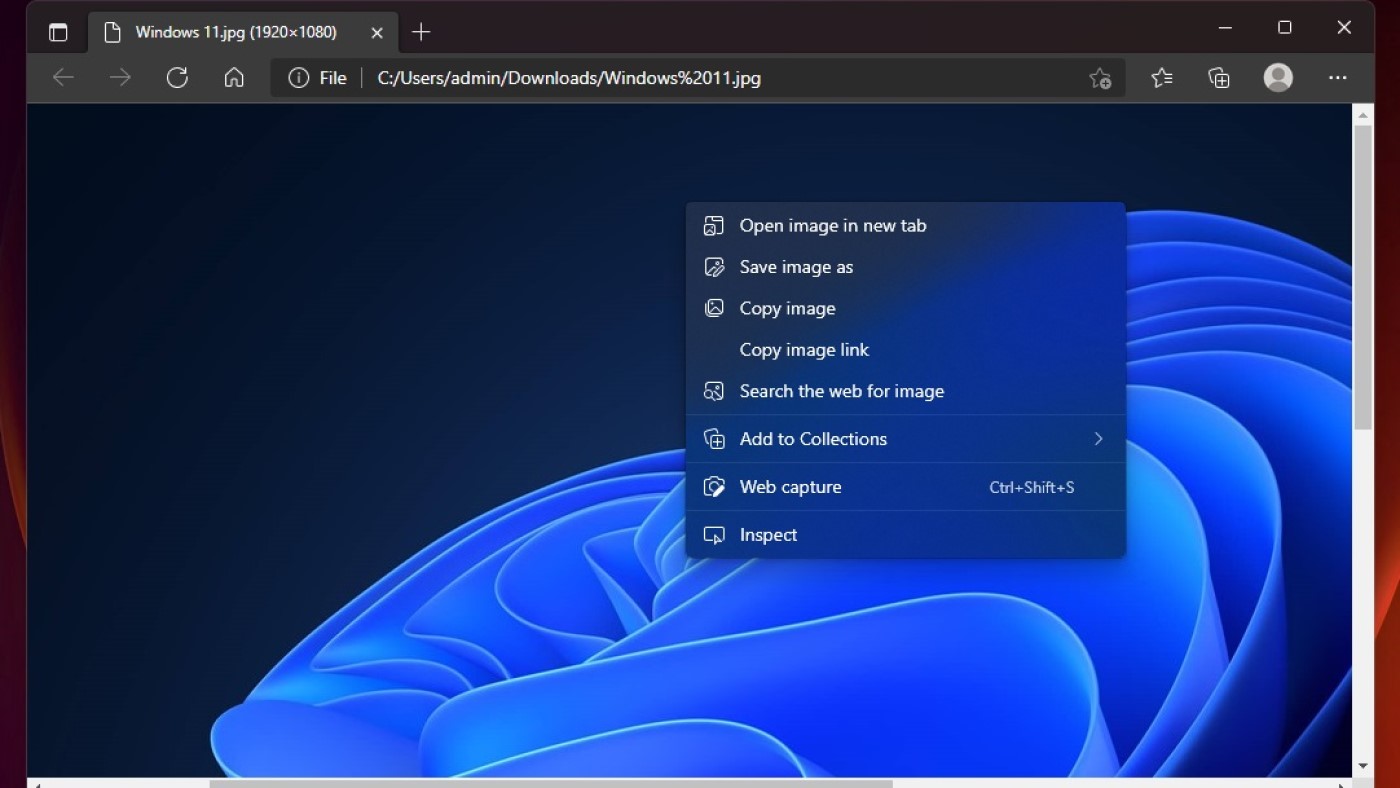
Task: Select Copy image from context menu
Action: point(905,308)
